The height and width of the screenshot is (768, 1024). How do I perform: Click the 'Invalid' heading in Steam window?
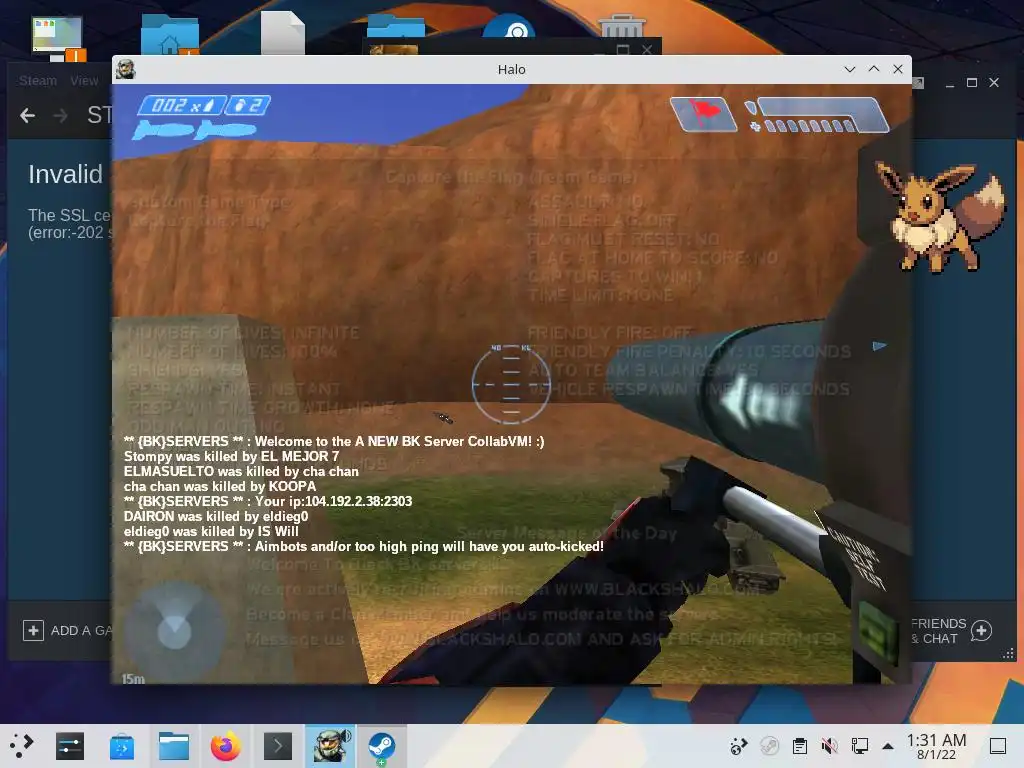tap(65, 174)
